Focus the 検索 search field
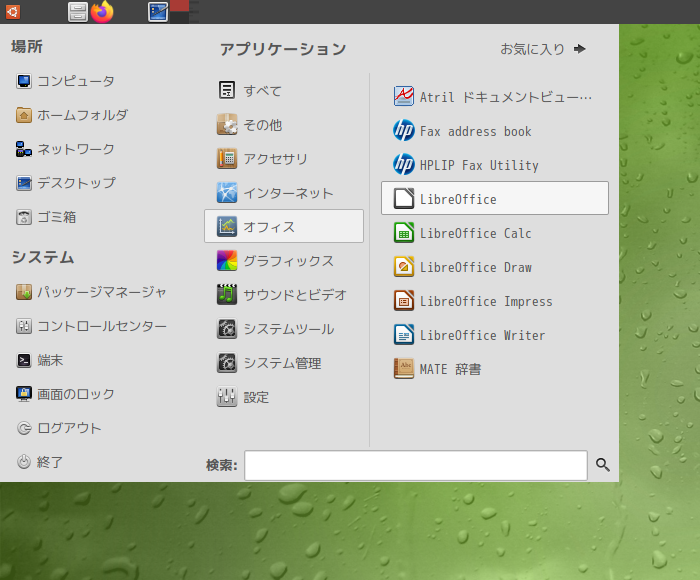This screenshot has height=580, width=700. coord(416,465)
